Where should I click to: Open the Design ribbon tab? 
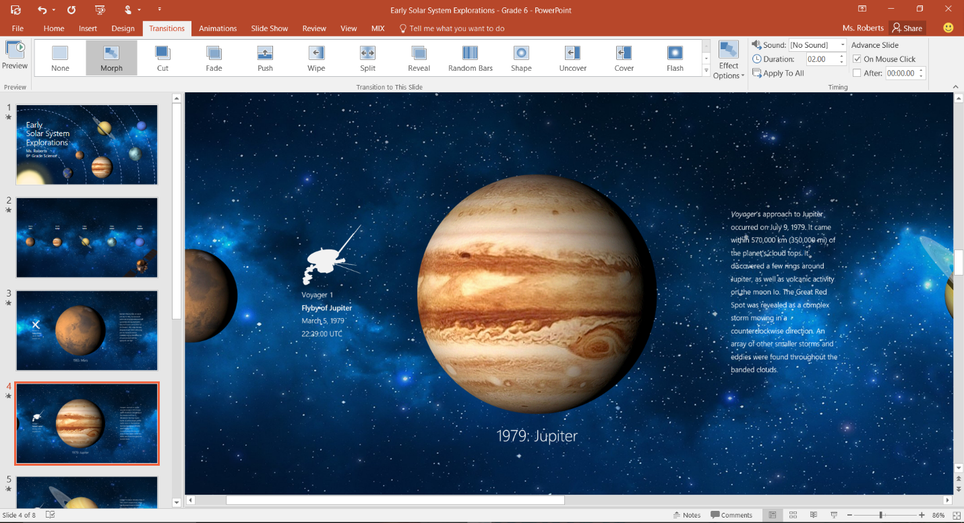[x=123, y=29]
